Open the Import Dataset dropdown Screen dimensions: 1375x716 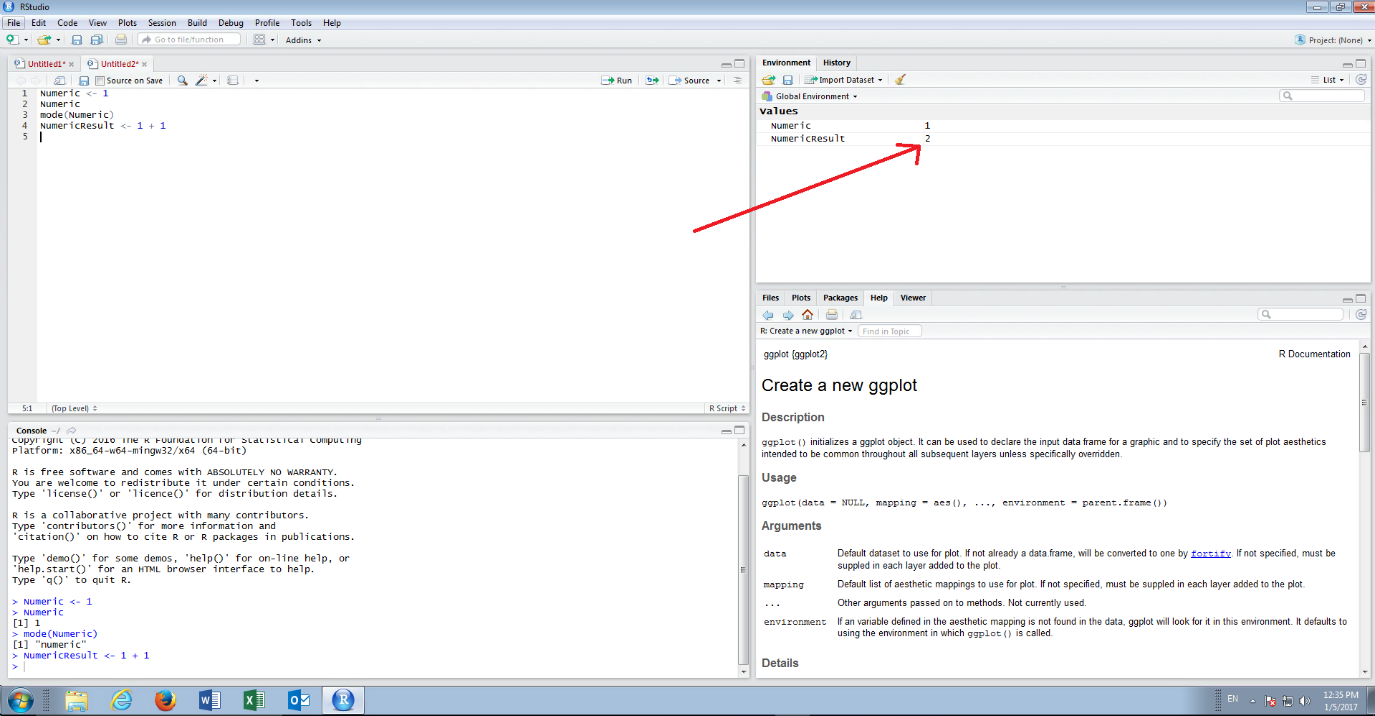point(844,80)
